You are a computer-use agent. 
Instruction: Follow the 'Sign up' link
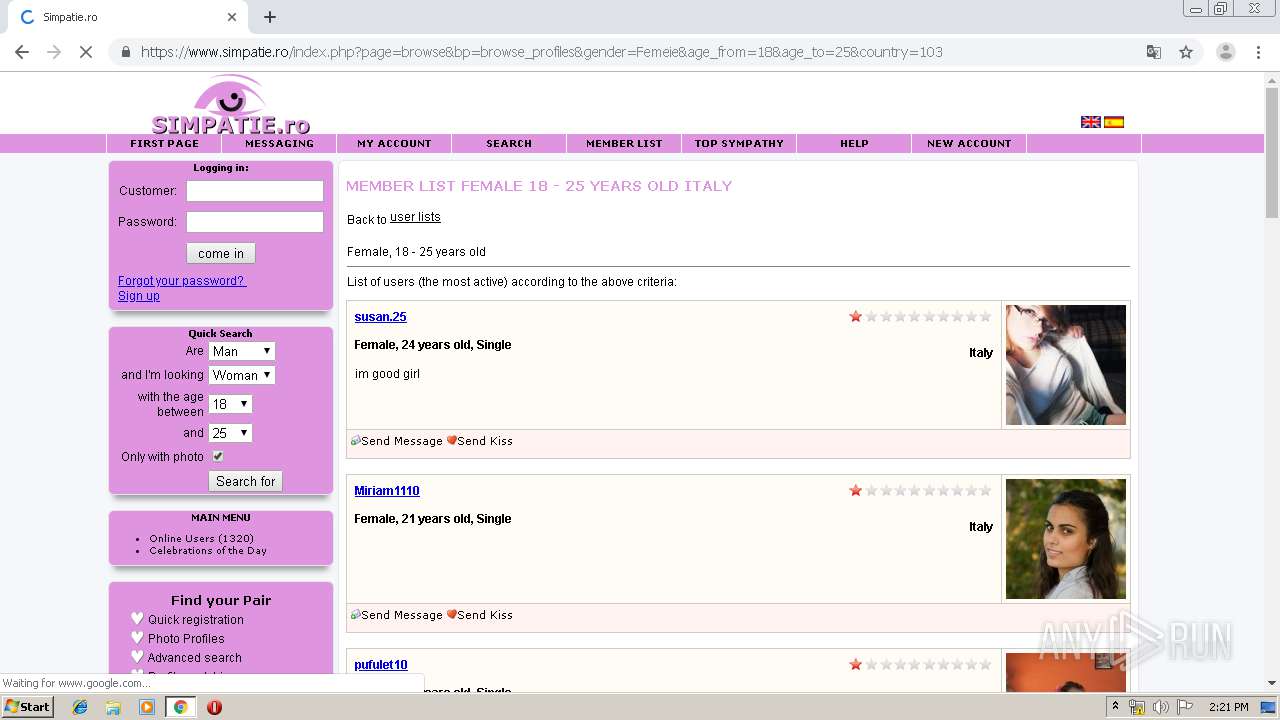coord(139,296)
